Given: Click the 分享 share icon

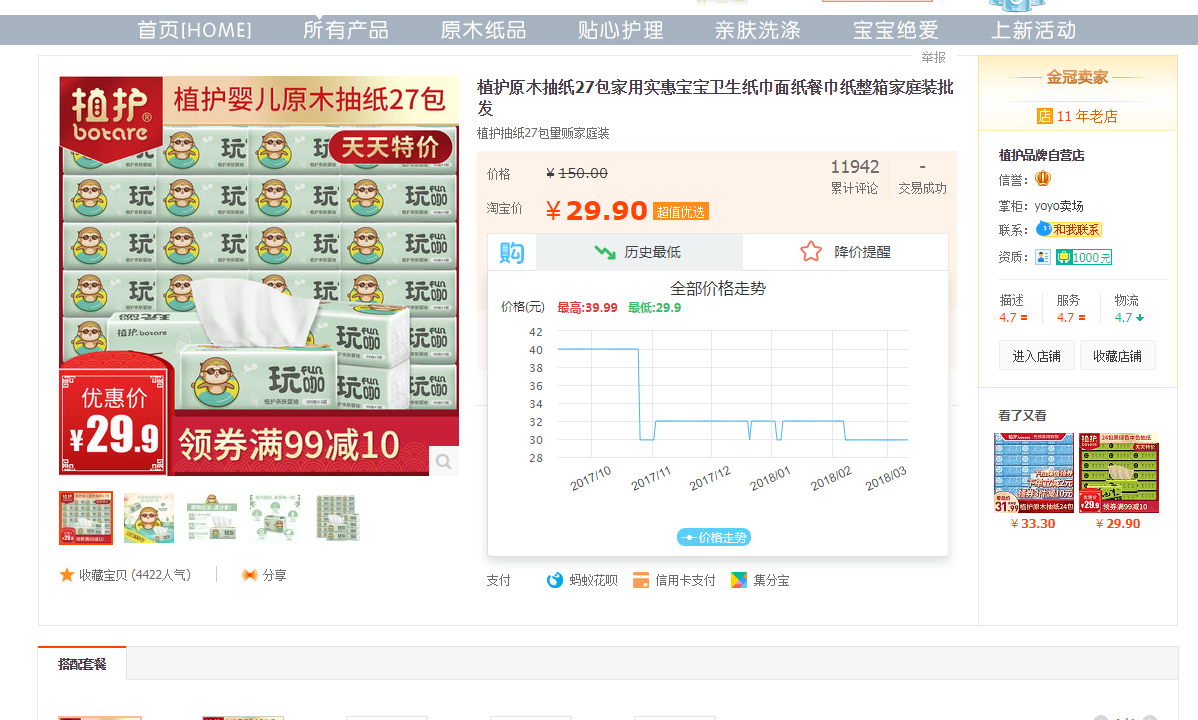Looking at the screenshot, I should pos(249,575).
